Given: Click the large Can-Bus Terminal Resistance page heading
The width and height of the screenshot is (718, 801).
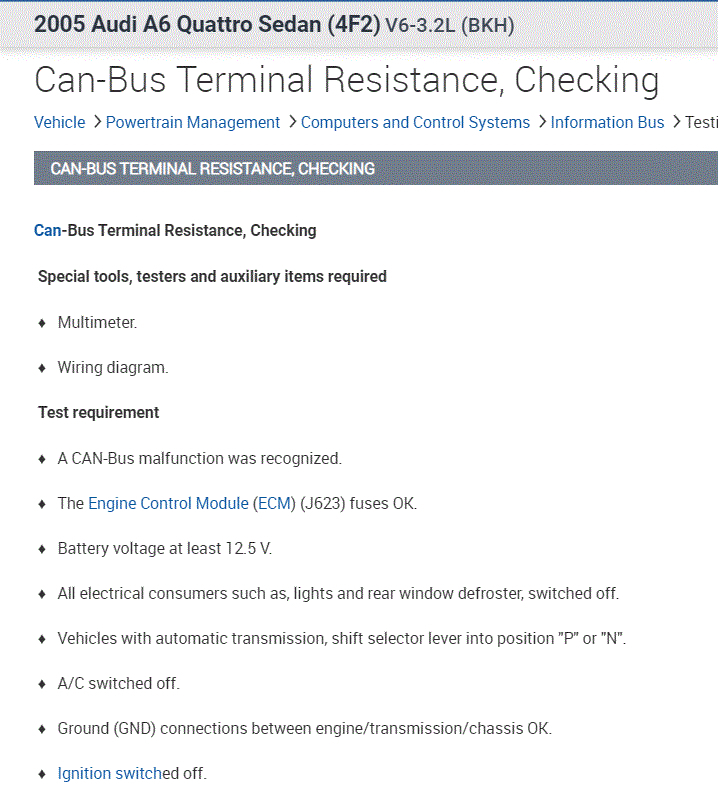Looking at the screenshot, I should point(346,80).
